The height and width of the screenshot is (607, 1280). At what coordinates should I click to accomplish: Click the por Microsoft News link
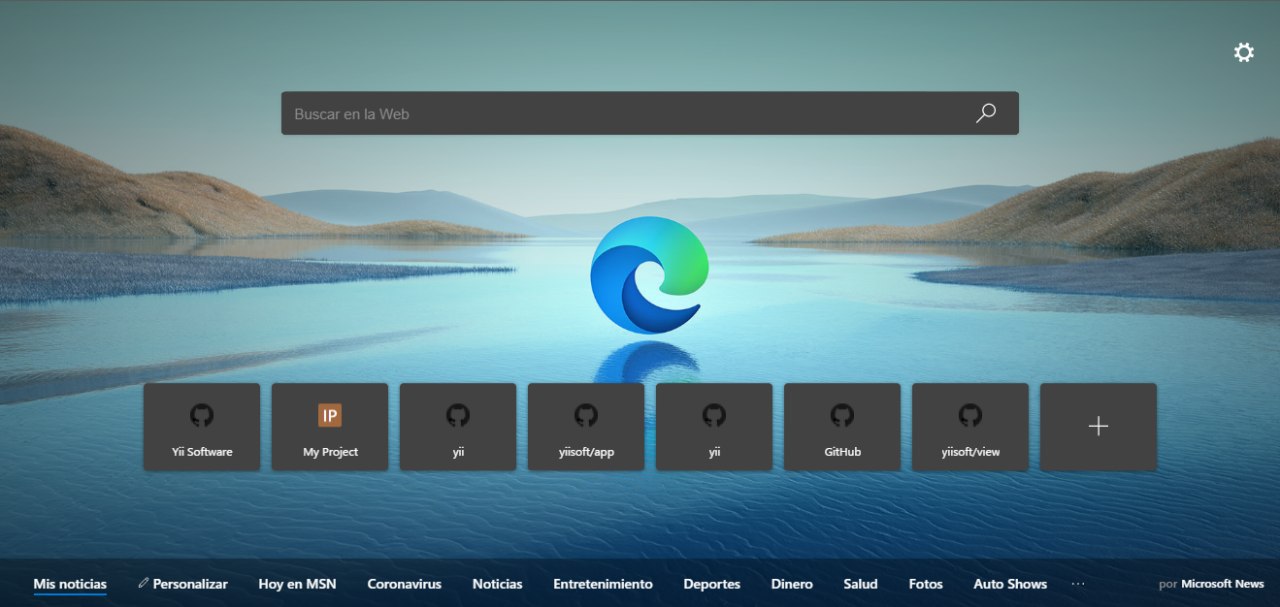click(1211, 584)
